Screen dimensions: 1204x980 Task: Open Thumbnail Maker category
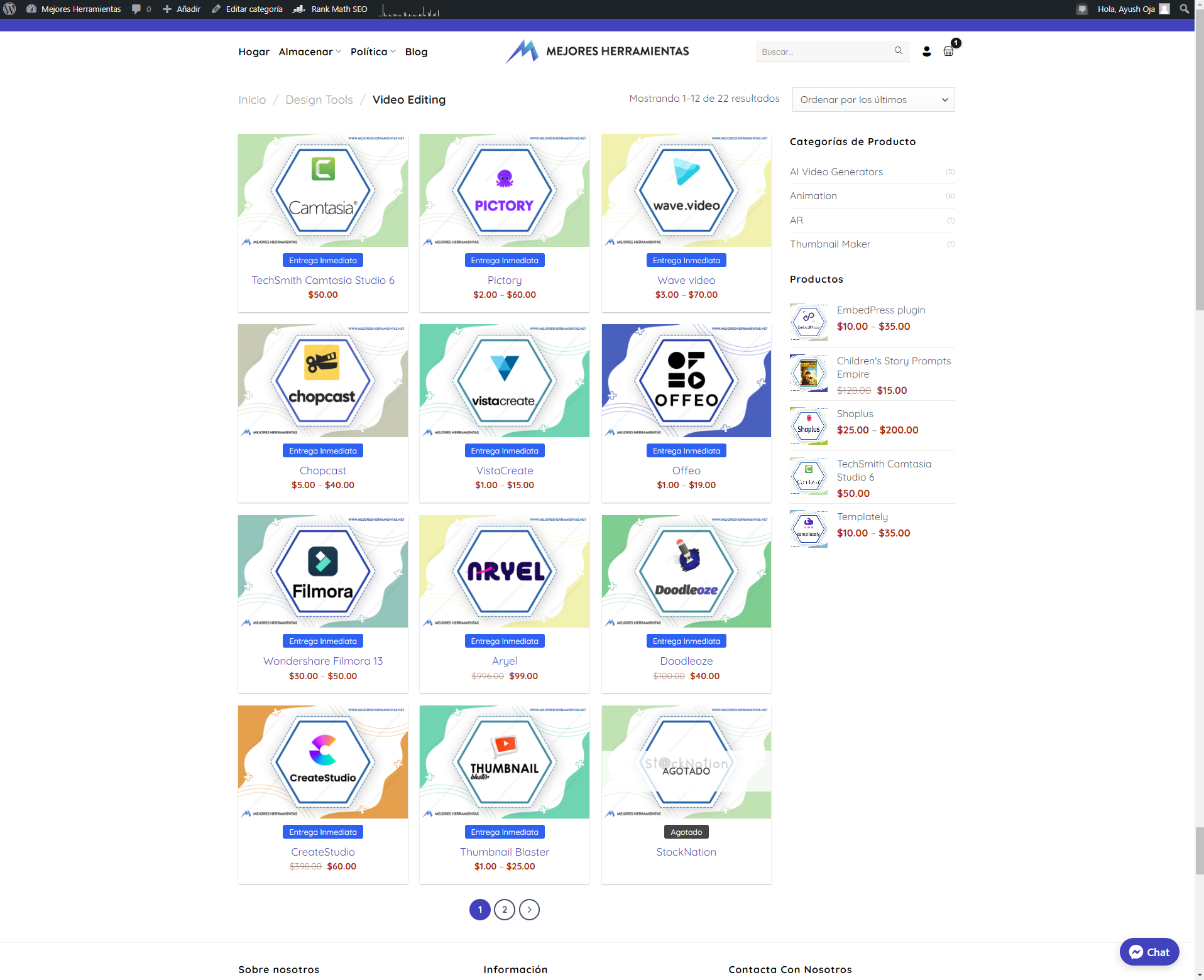coord(830,244)
